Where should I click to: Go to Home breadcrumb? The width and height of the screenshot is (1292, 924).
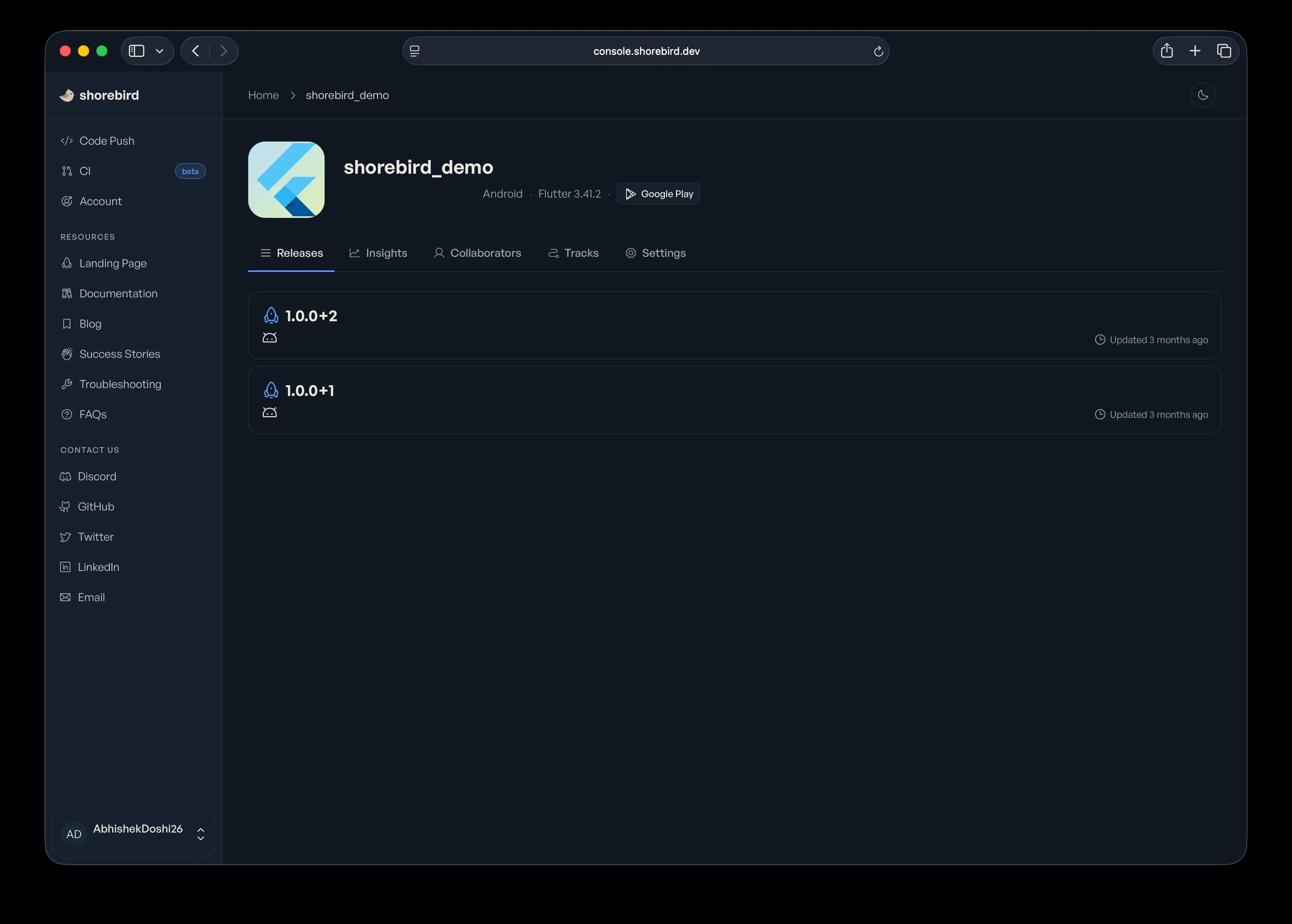point(263,95)
